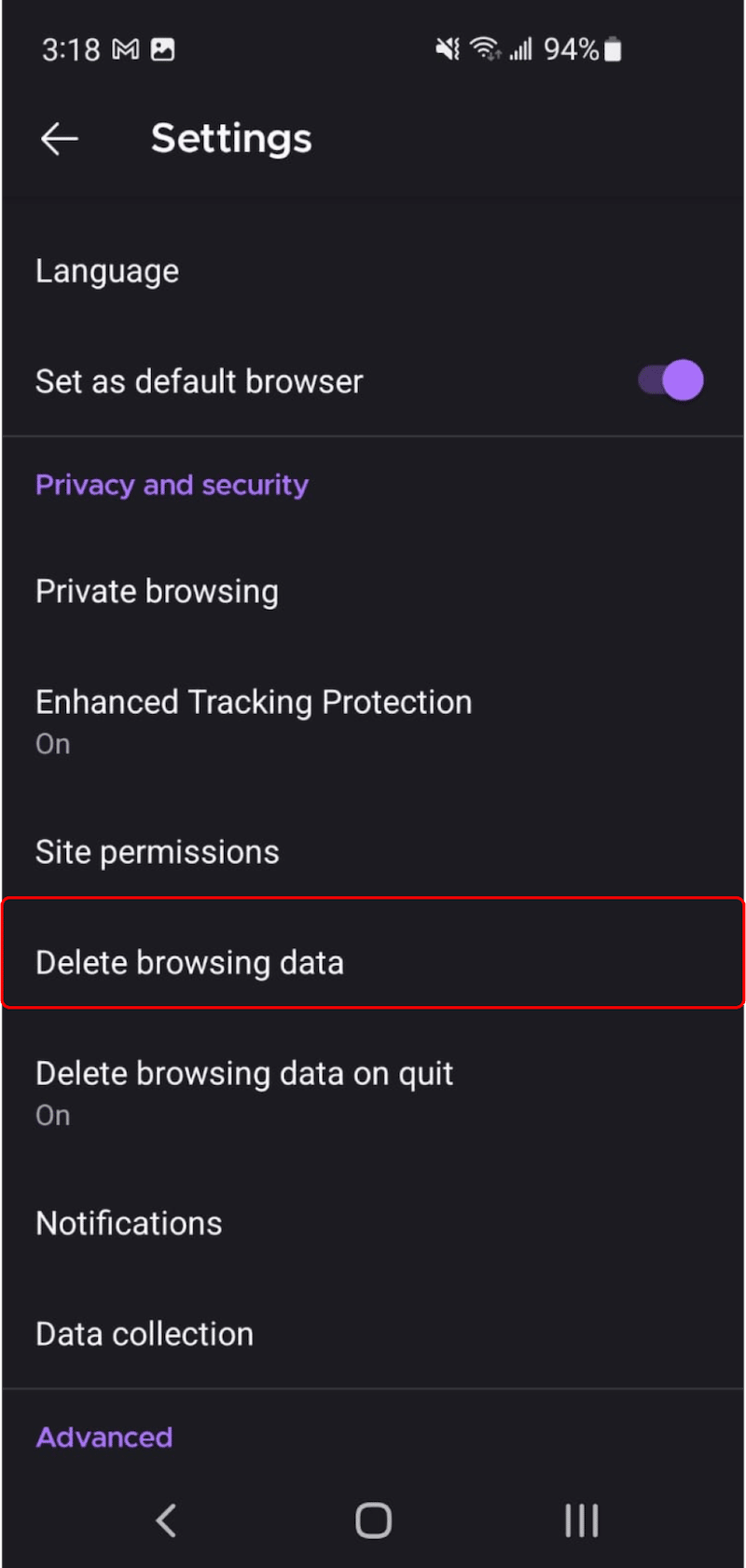Open Delete browsing data on quit
The image size is (746, 1568).
(244, 1090)
